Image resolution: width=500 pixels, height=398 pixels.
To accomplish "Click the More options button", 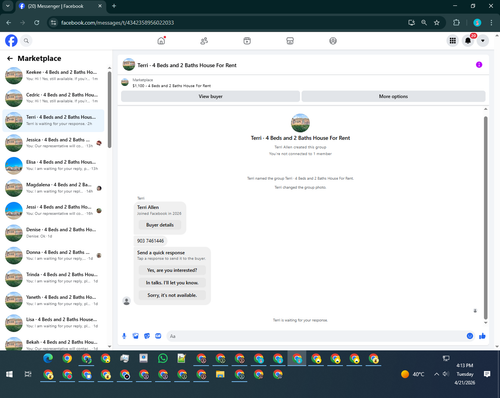I will [393, 96].
